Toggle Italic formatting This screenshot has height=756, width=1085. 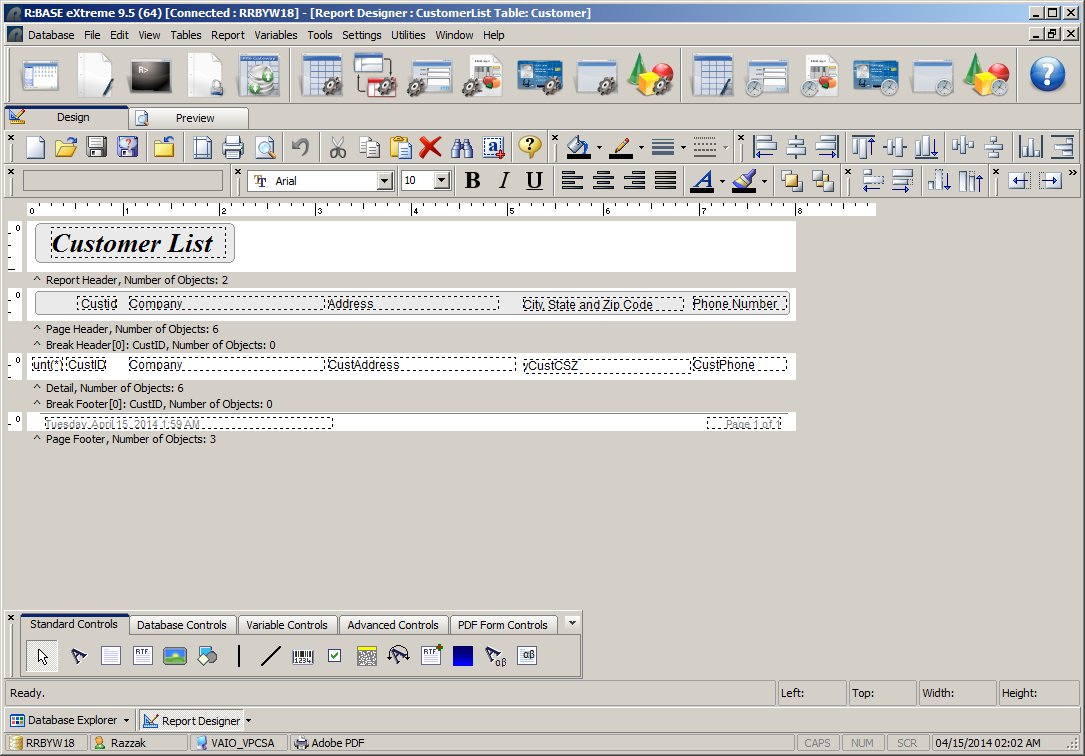pos(504,181)
